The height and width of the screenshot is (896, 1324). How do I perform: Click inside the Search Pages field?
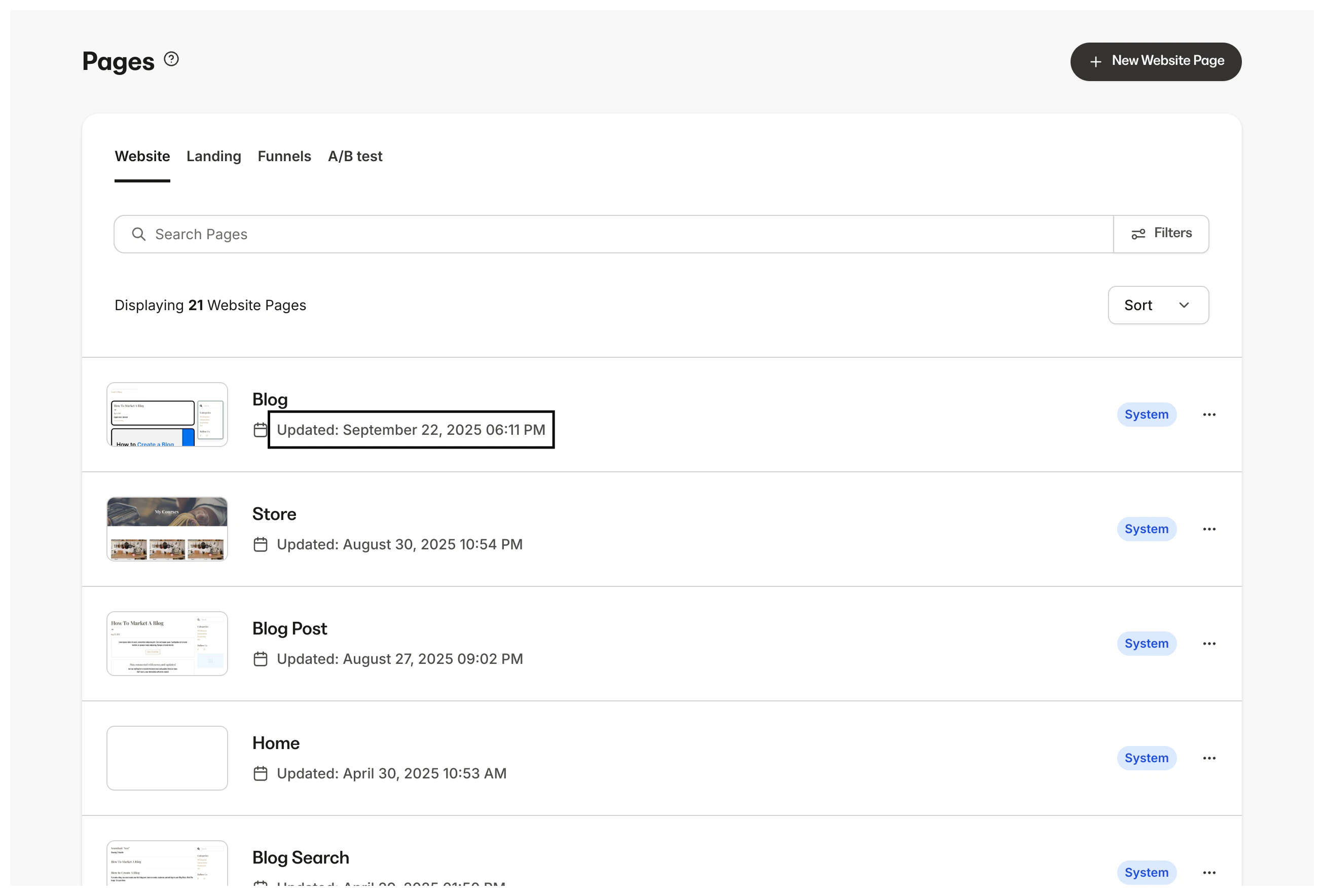click(x=399, y=234)
